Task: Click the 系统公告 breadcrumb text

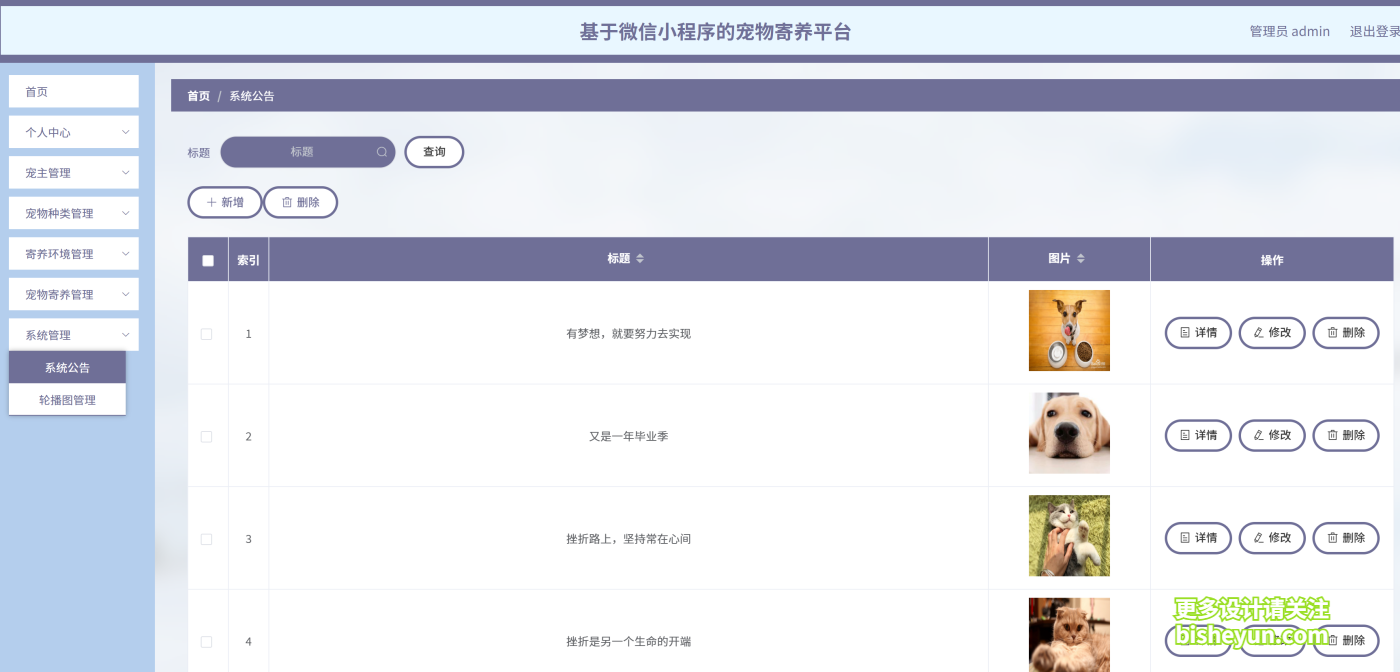Action: pyautogui.click(x=252, y=96)
